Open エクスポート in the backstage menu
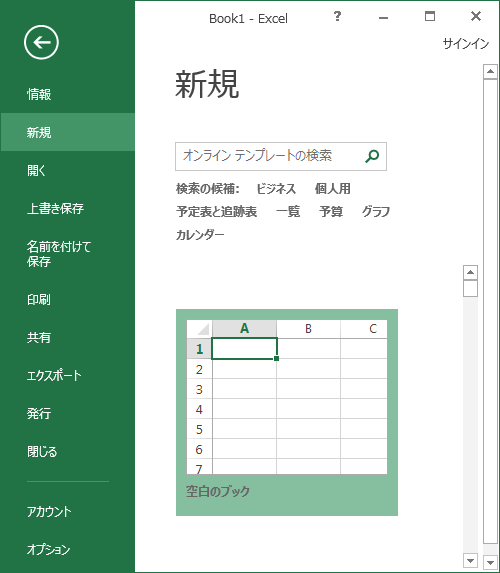This screenshot has height=573, width=500. [54, 376]
